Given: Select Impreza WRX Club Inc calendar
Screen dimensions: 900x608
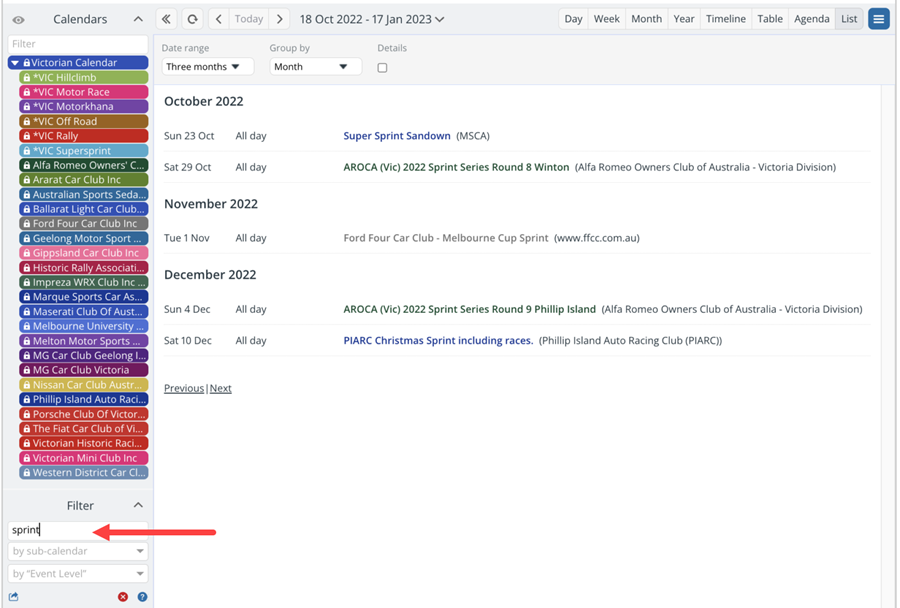Looking at the screenshot, I should (84, 282).
